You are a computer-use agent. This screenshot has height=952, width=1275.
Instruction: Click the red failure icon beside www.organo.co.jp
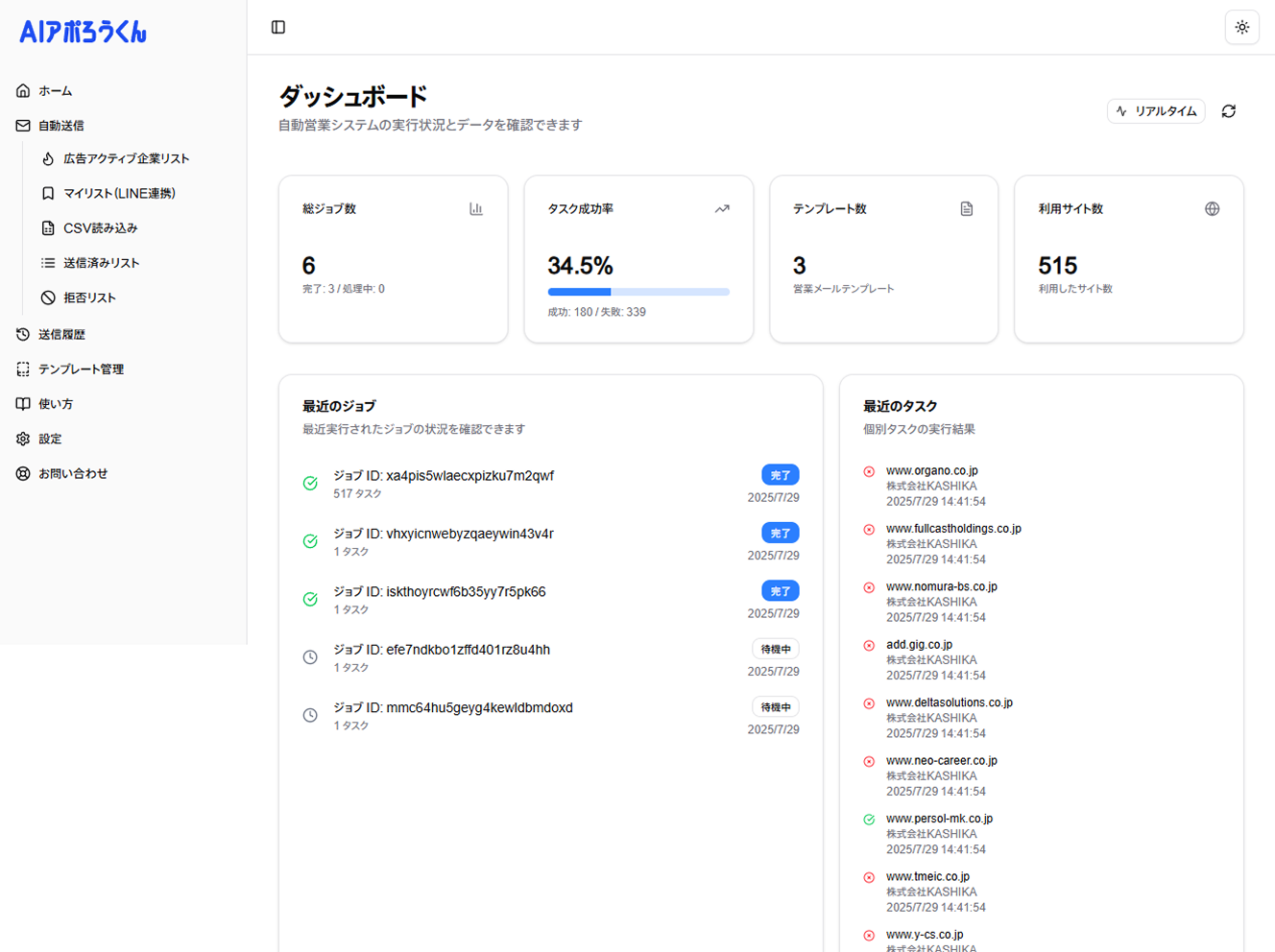click(x=869, y=471)
